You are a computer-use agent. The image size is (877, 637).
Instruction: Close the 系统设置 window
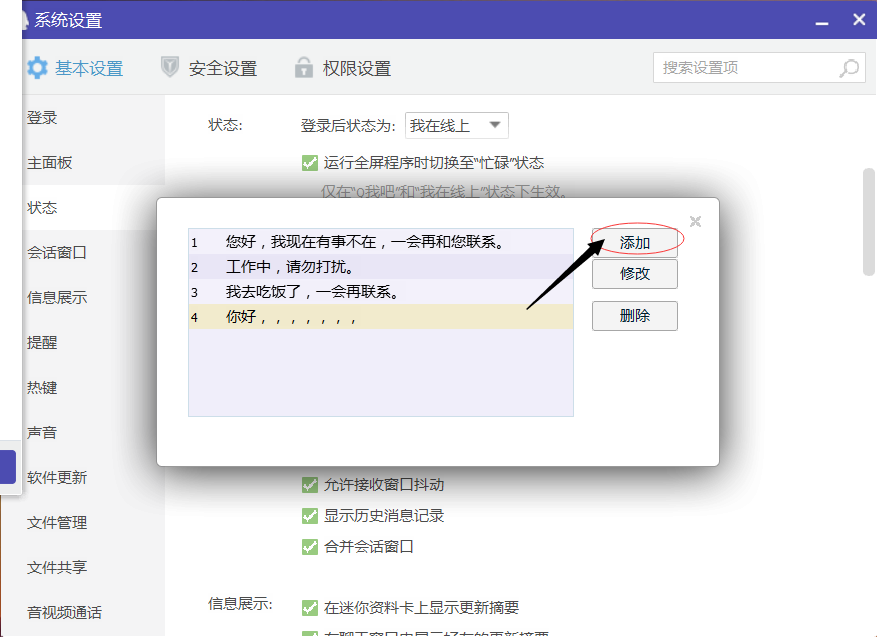tap(858, 19)
